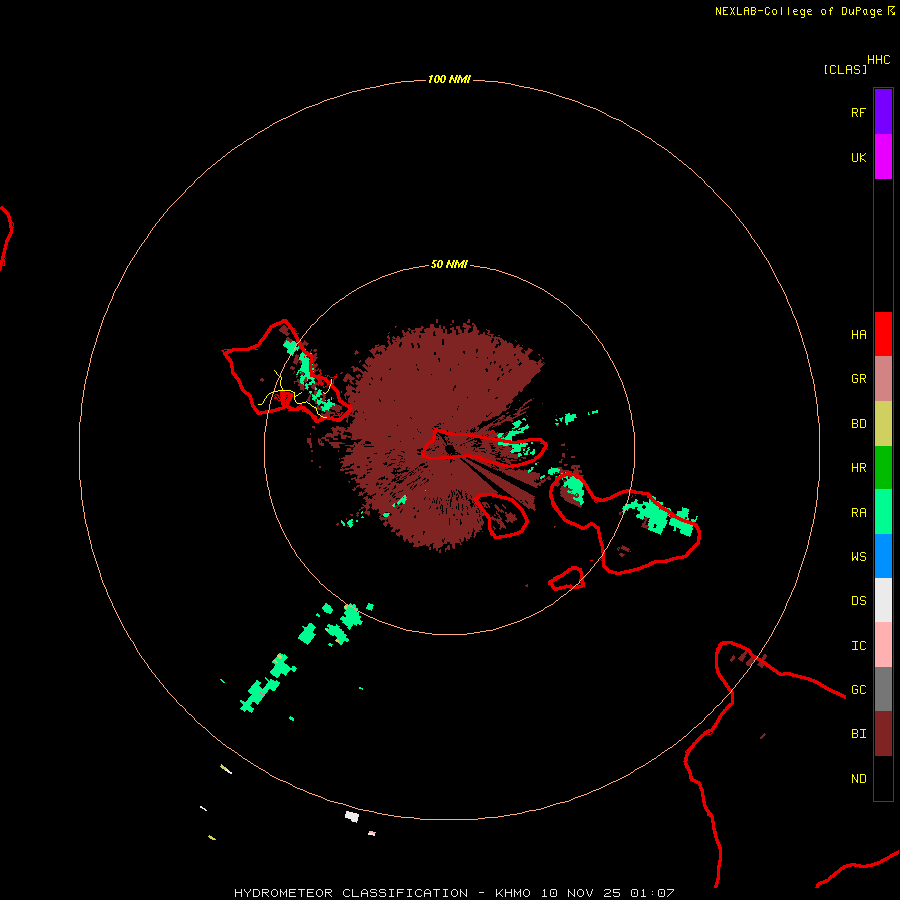
Task: Click the 100 NMI range ring label
Action: click(449, 79)
